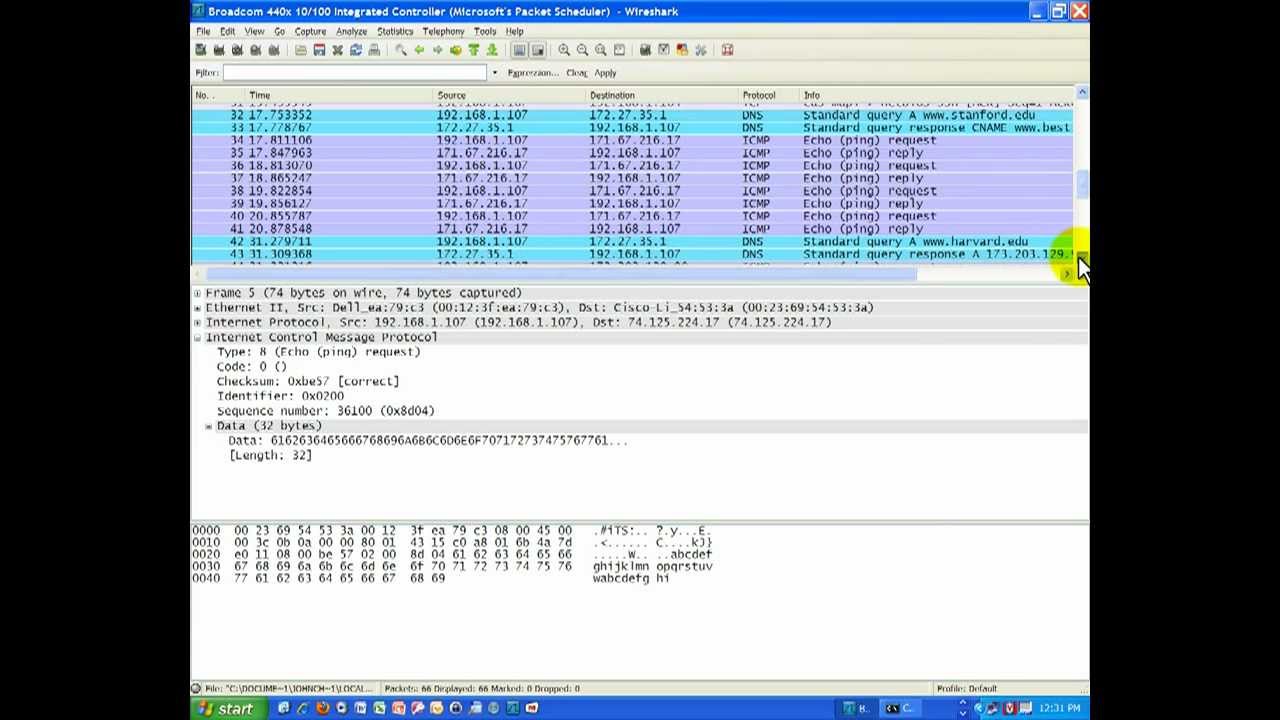The height and width of the screenshot is (720, 1280).
Task: Sort packets by Destination column header
Action: [662, 95]
